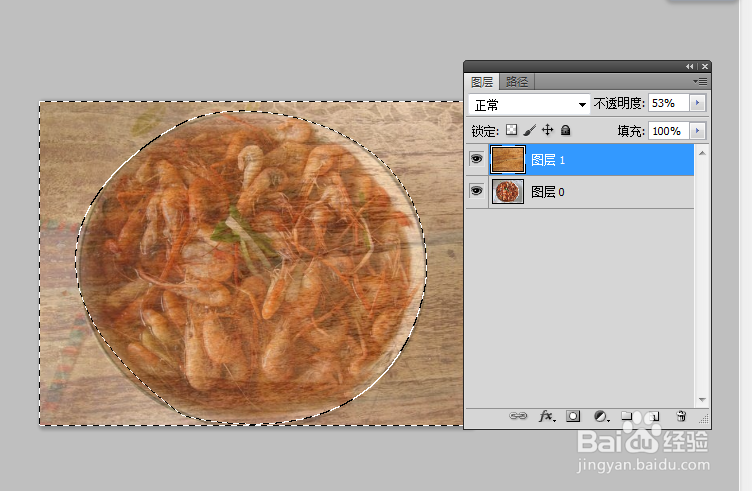752x491 pixels.
Task: Switch to the 路径 tab
Action: tap(517, 82)
